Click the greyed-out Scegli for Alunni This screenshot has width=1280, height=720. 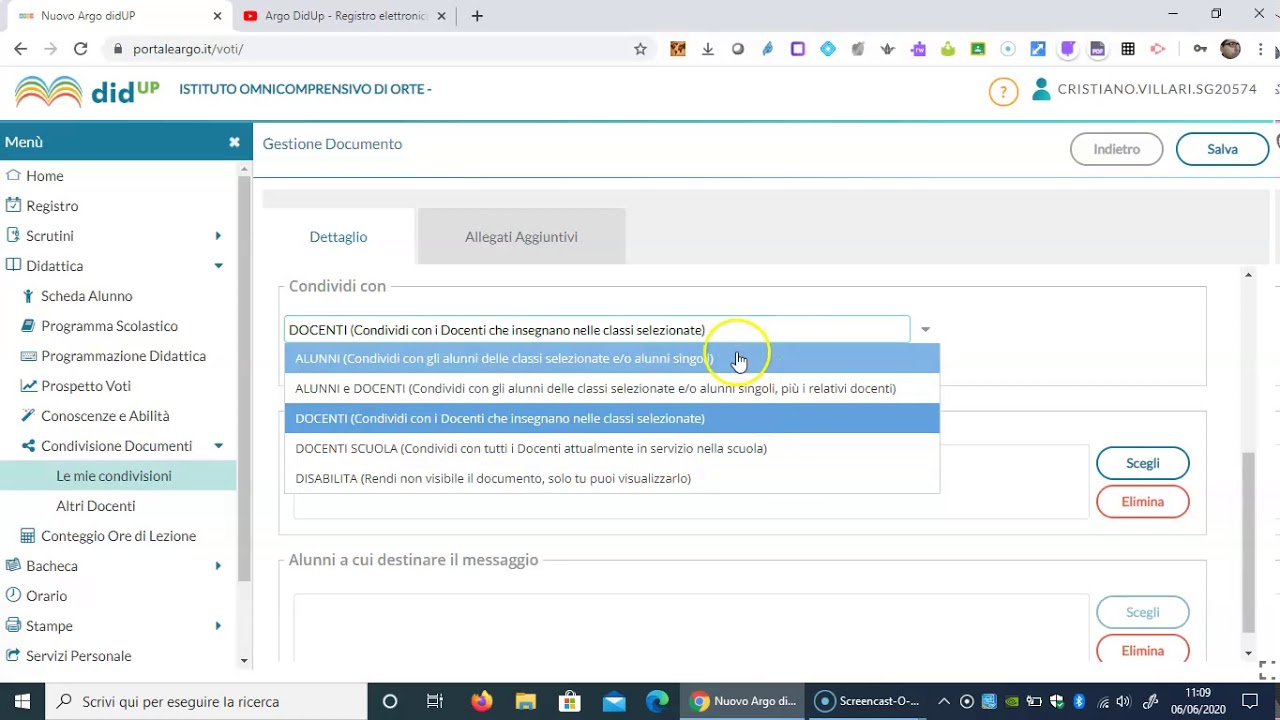(x=1142, y=612)
